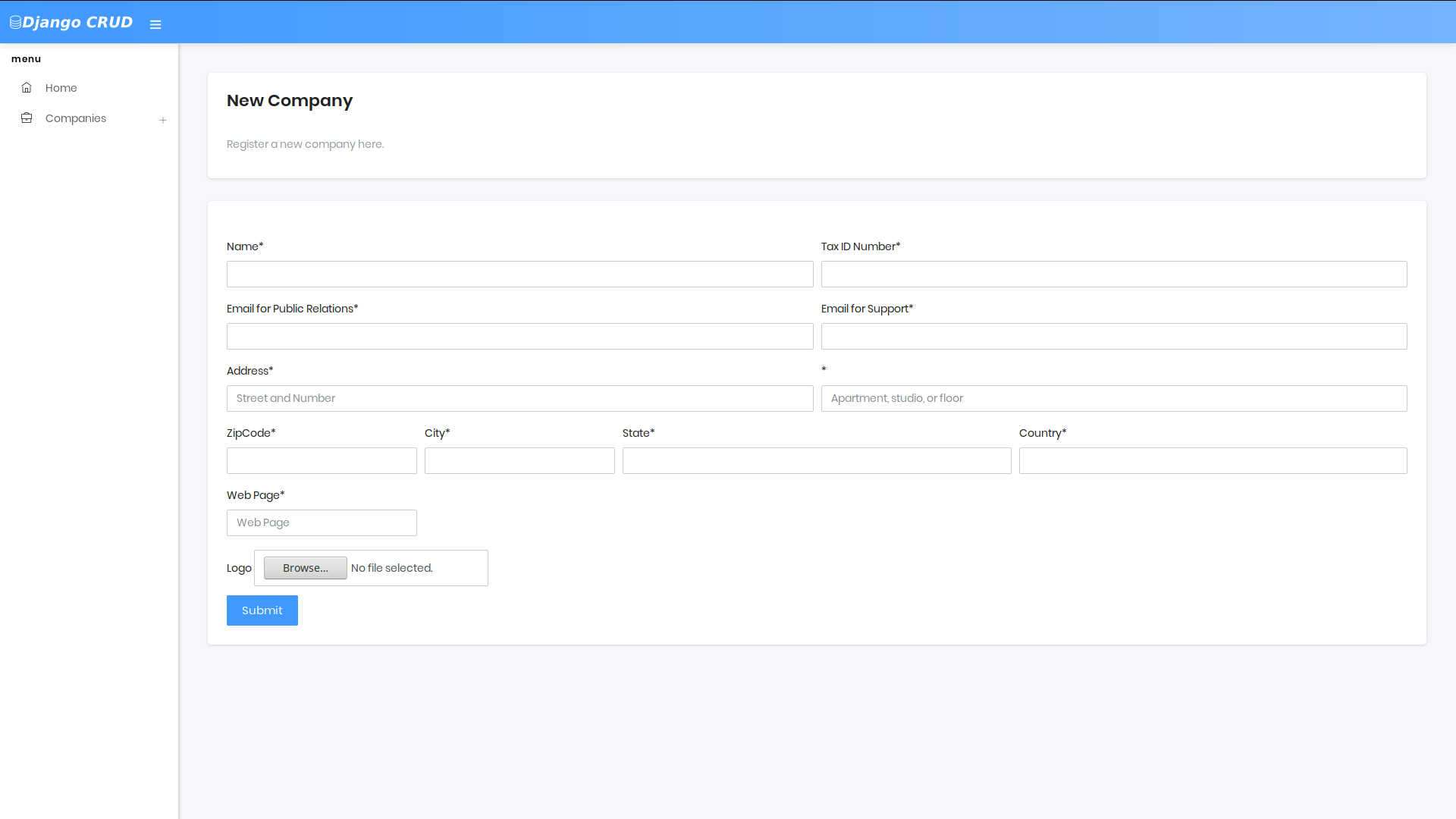Expand Companies submenu with plus icon
Screen dimensions: 1456x819
click(x=162, y=120)
